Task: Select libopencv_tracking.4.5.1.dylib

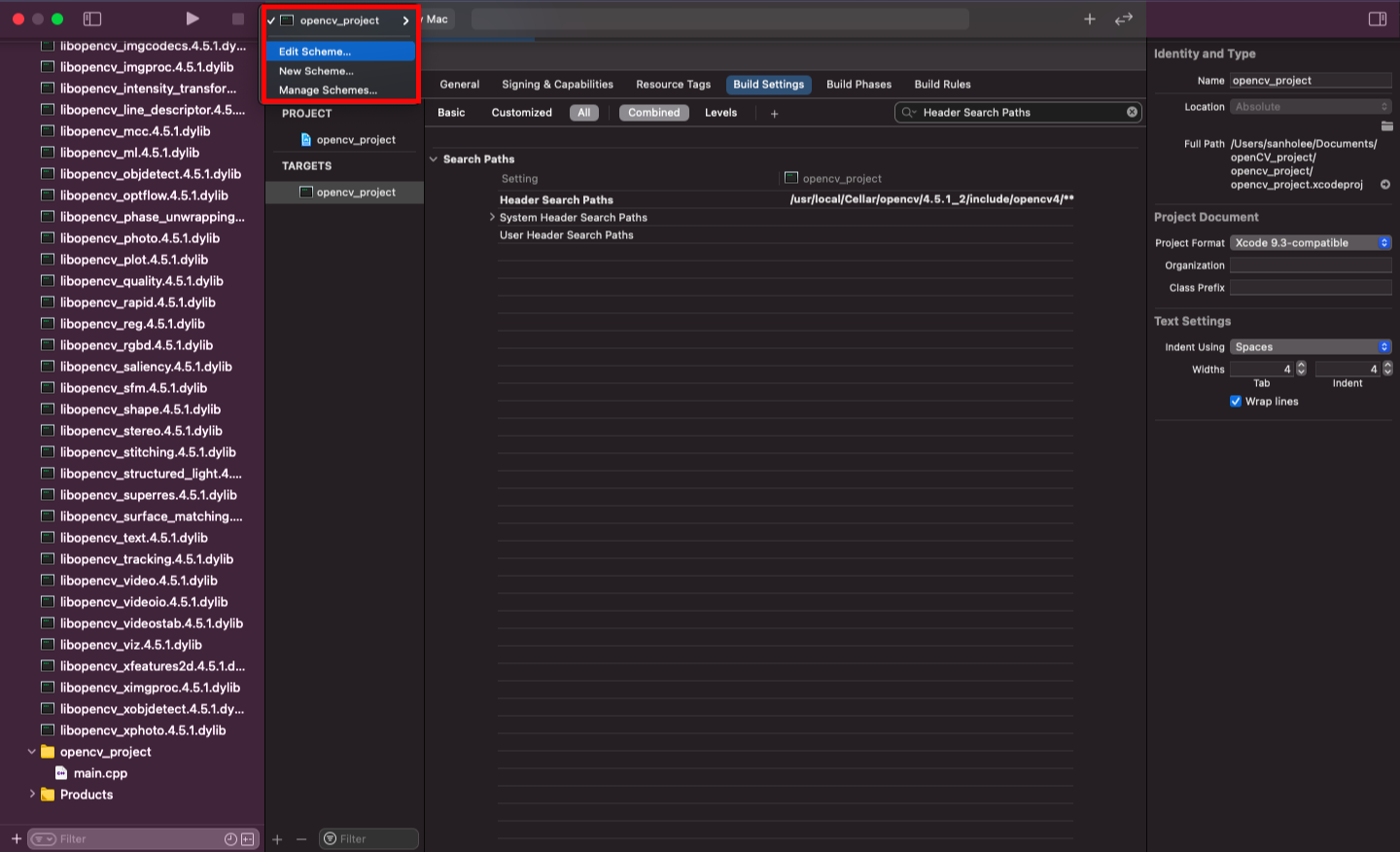Action: 147,559
